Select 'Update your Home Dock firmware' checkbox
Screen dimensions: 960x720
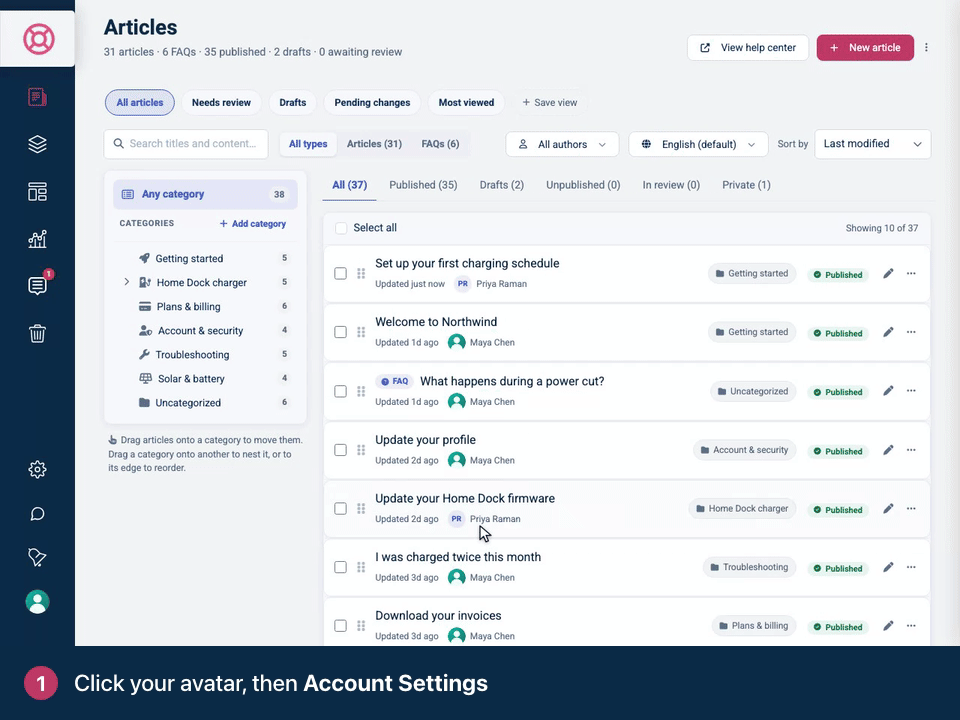[x=340, y=509]
